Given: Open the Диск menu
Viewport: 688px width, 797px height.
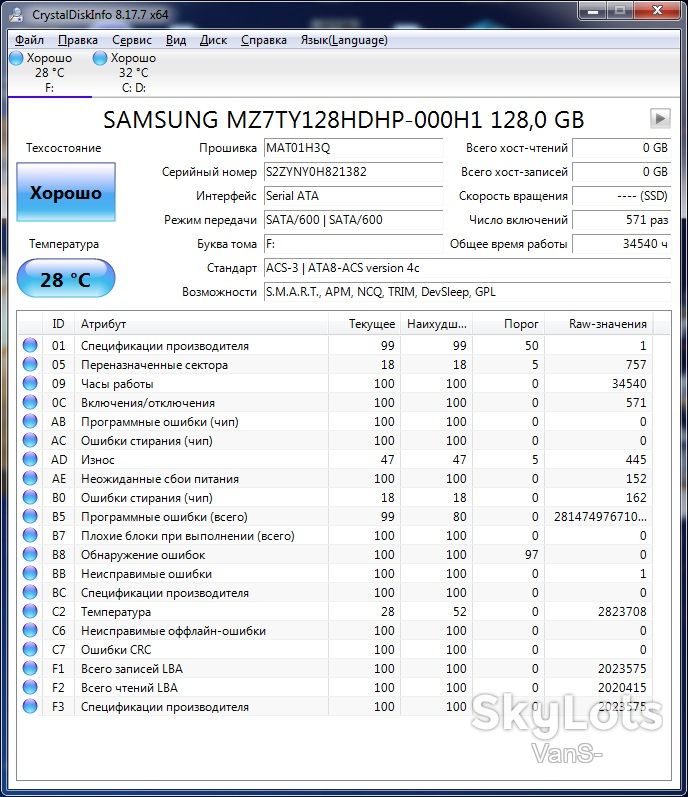Looking at the screenshot, I should pos(213,40).
